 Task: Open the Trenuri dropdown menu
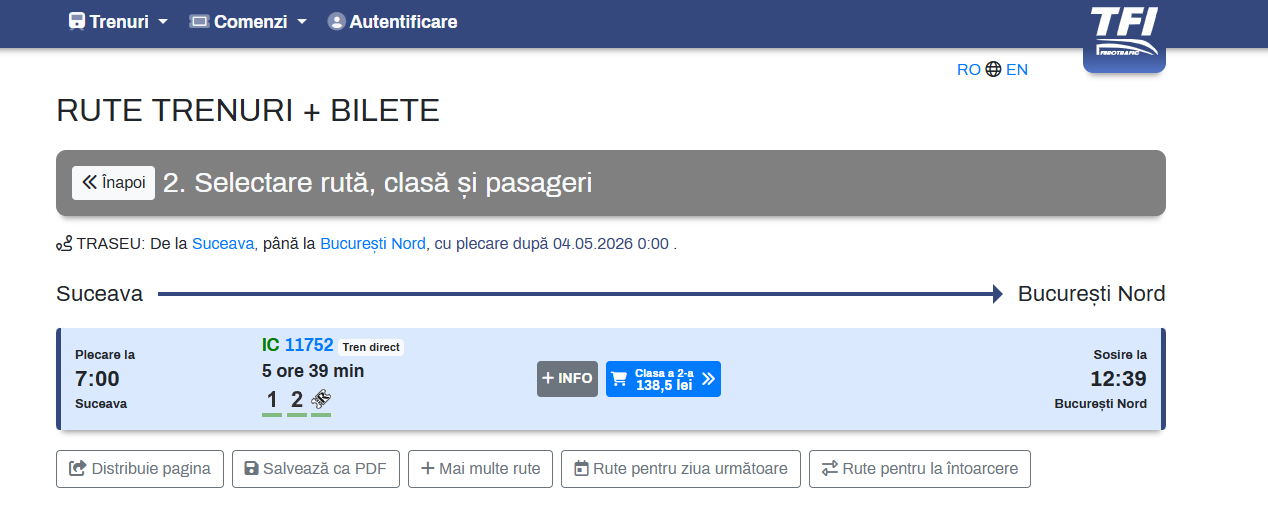click(x=118, y=21)
